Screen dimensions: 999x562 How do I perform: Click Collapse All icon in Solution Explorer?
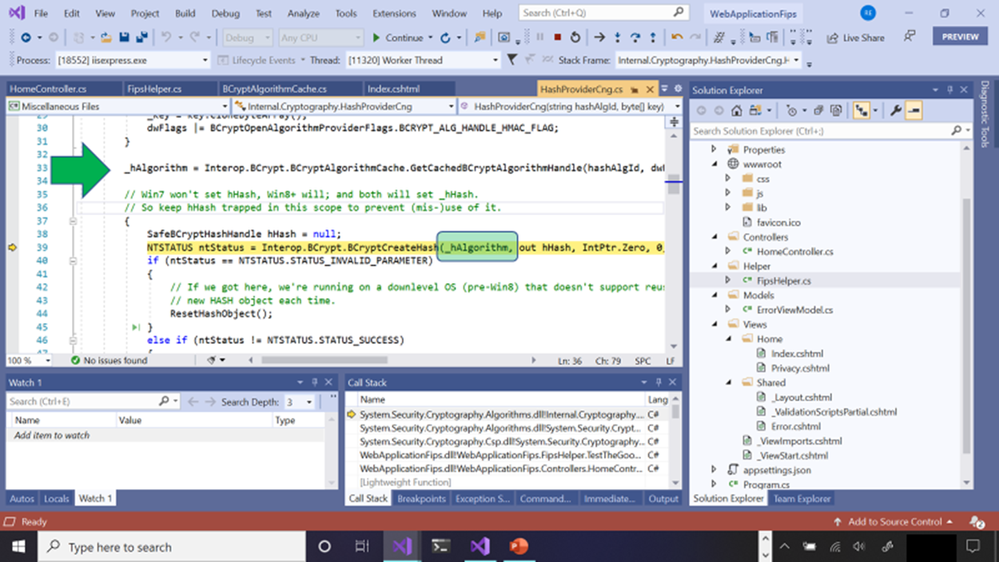click(817, 111)
